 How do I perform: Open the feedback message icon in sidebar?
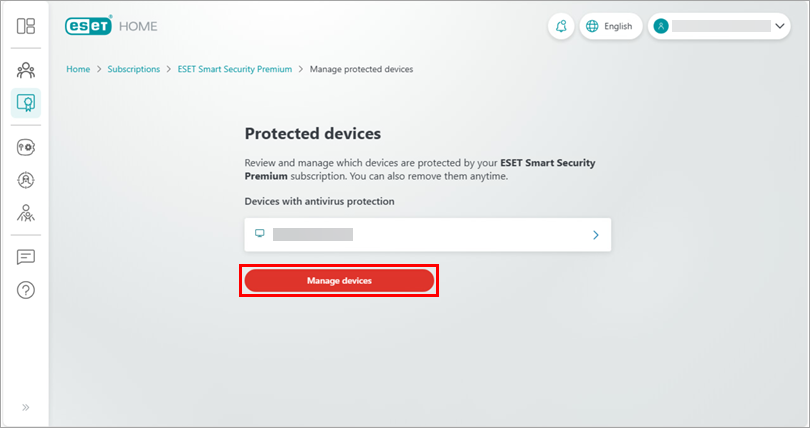click(x=26, y=257)
